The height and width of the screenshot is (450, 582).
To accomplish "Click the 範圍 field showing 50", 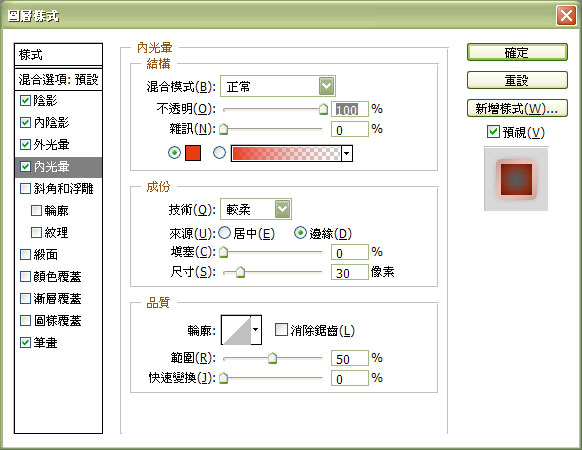I will pyautogui.click(x=350, y=358).
